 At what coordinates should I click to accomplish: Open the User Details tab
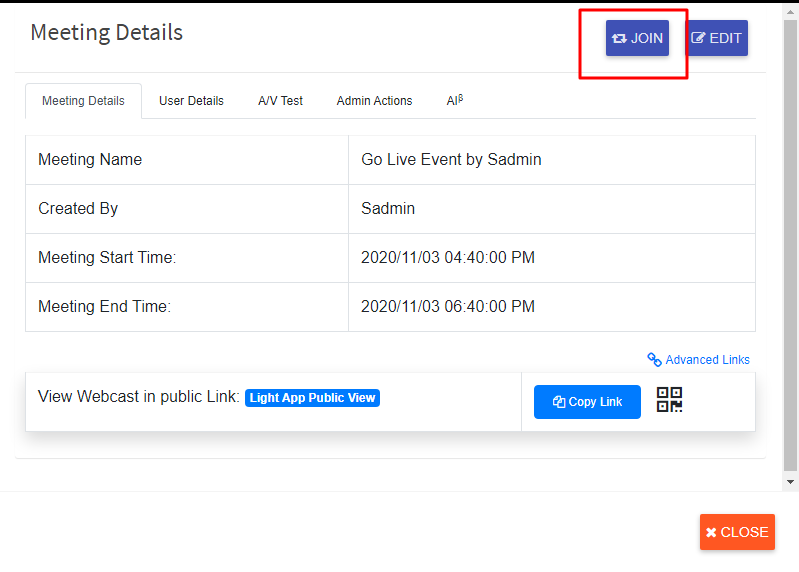[191, 101]
